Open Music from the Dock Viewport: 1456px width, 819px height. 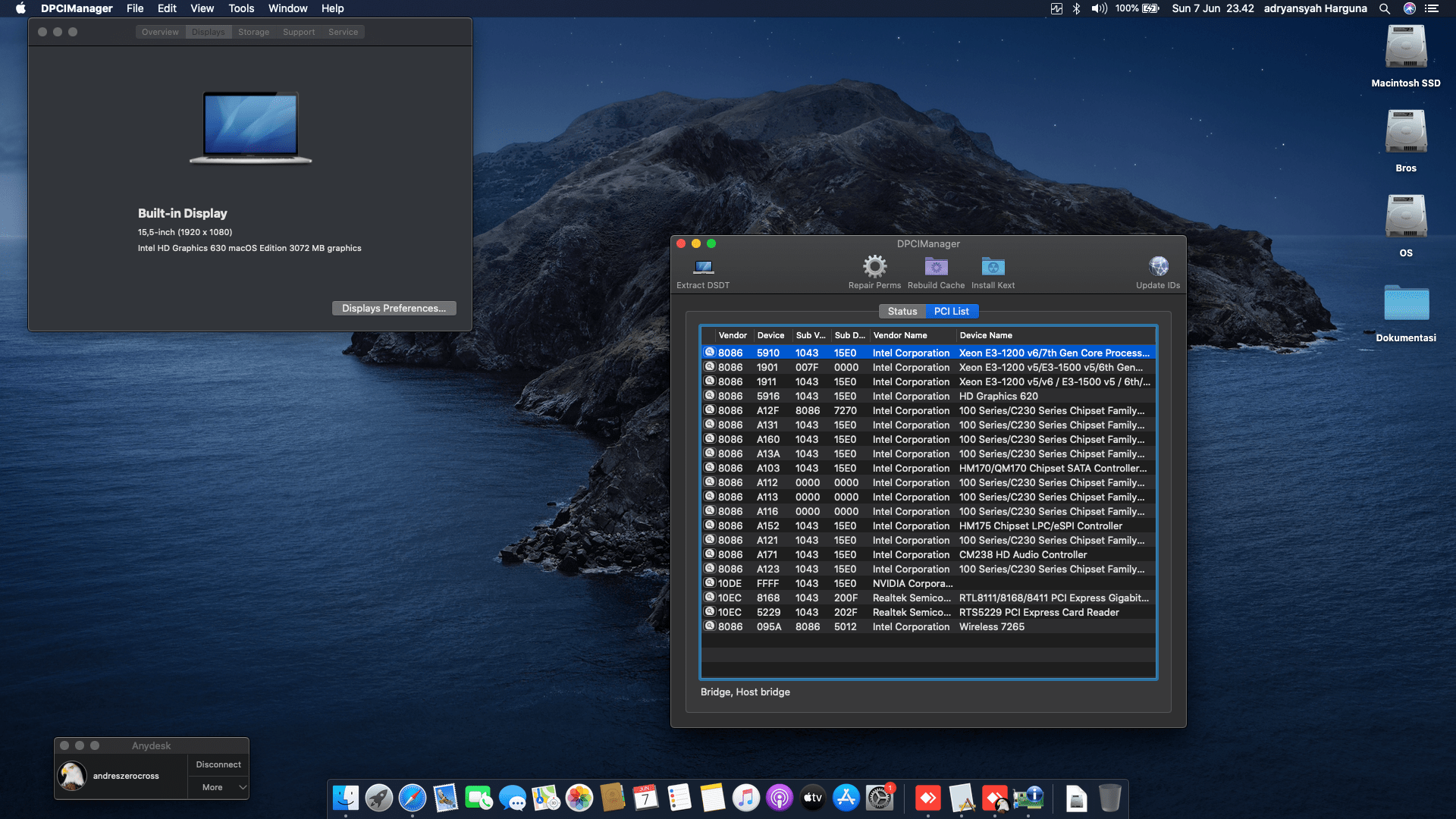point(746,798)
